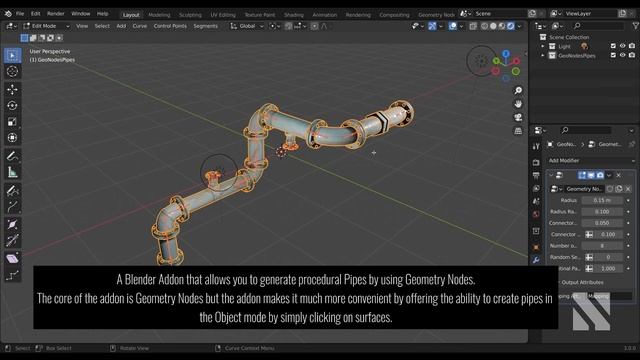Viewport: 640px width, 360px height.
Task: Switch to Rendered viewport shading
Action: click(x=511, y=26)
